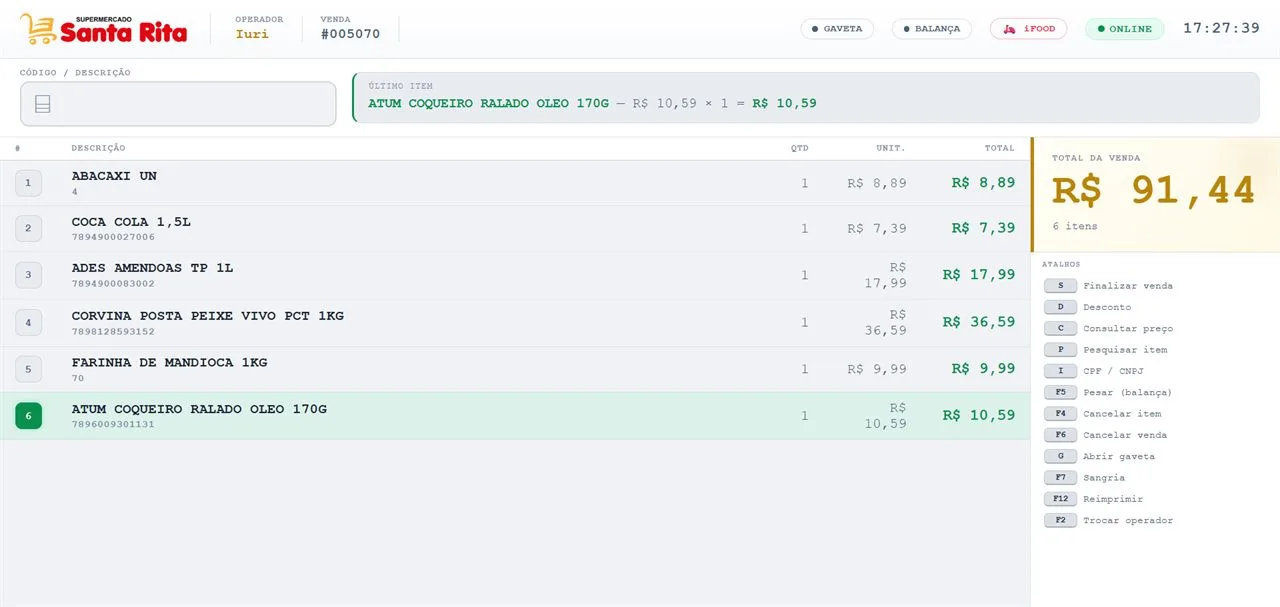Image resolution: width=1280 pixels, height=607 pixels.
Task: Select the CORVINA POSTA PEIXE VIVO PCT 1KG description
Action: click(207, 316)
